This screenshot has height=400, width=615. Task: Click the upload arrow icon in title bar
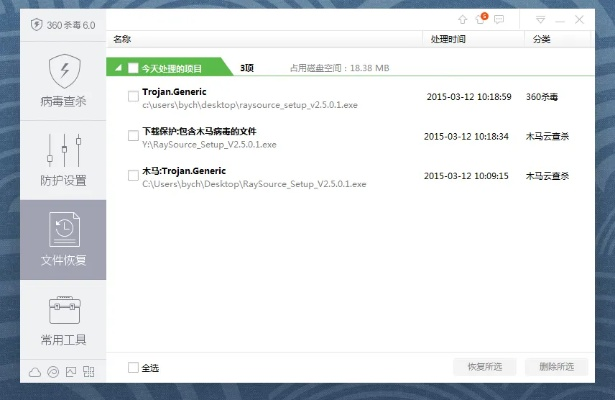463,19
